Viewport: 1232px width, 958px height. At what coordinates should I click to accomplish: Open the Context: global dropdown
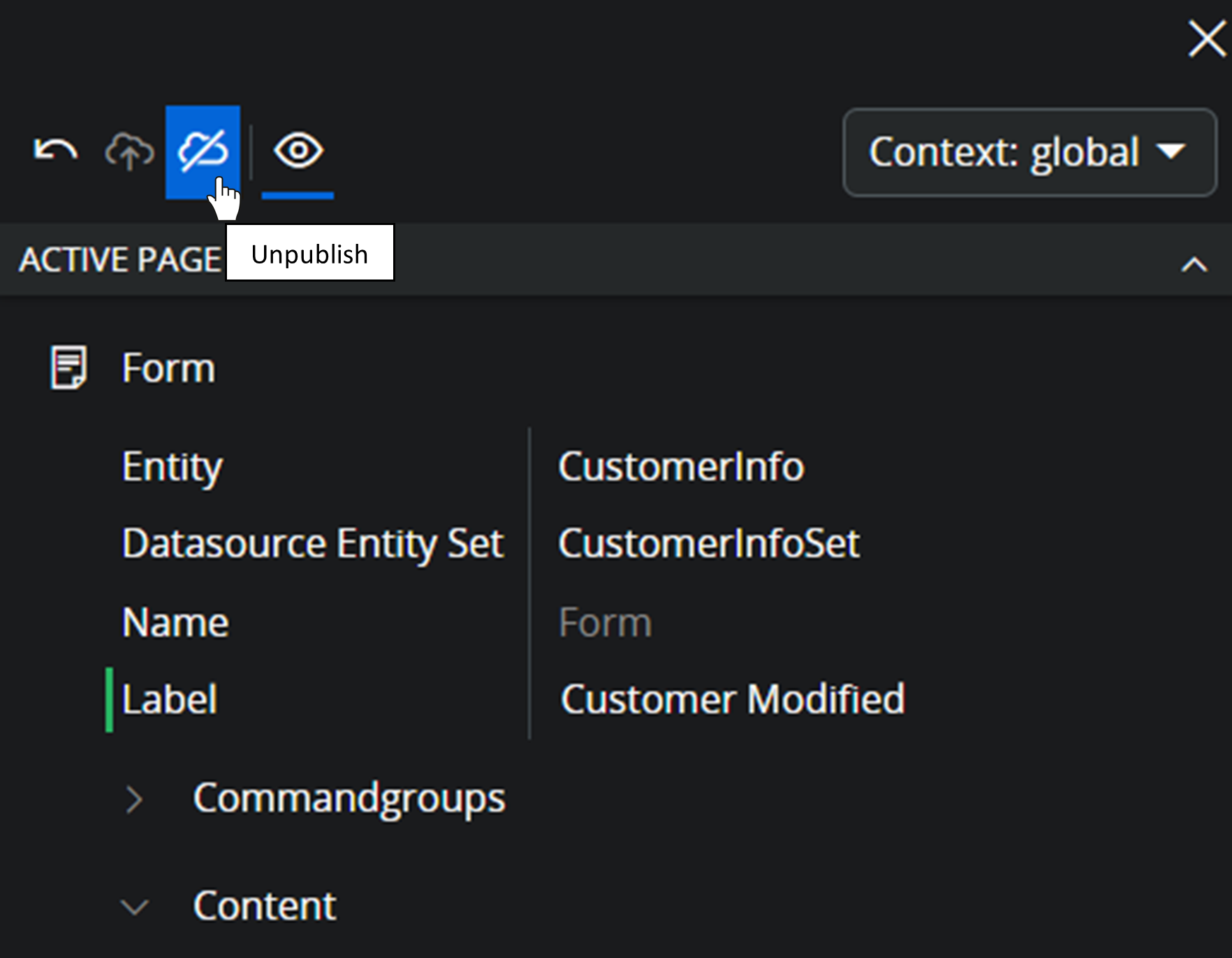click(x=1029, y=152)
